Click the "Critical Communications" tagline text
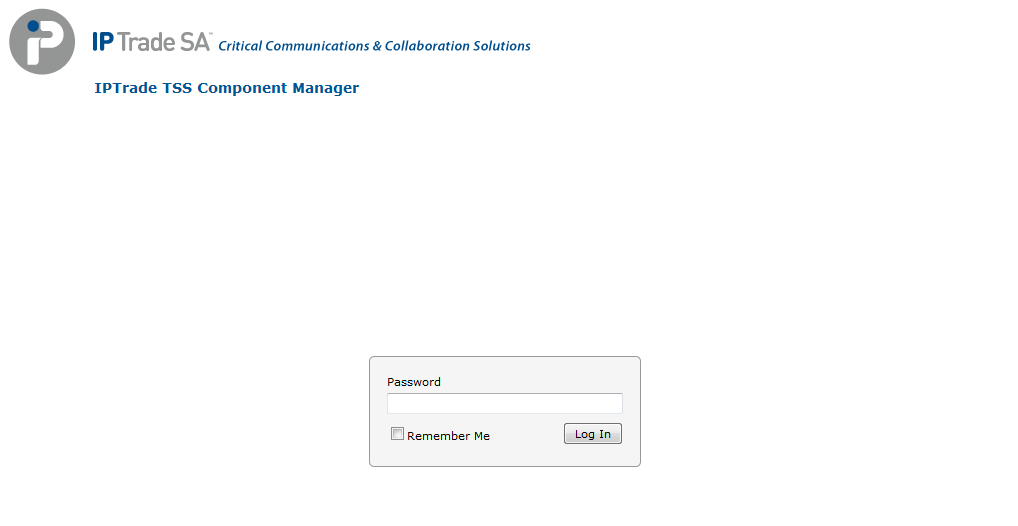 293,46
